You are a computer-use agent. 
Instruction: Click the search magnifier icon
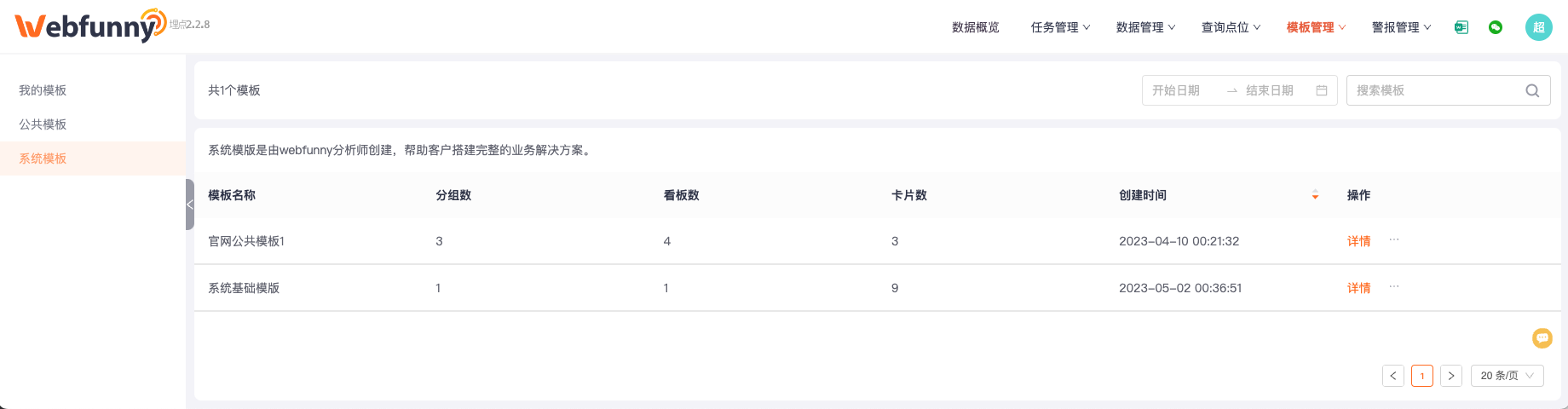(1532, 90)
